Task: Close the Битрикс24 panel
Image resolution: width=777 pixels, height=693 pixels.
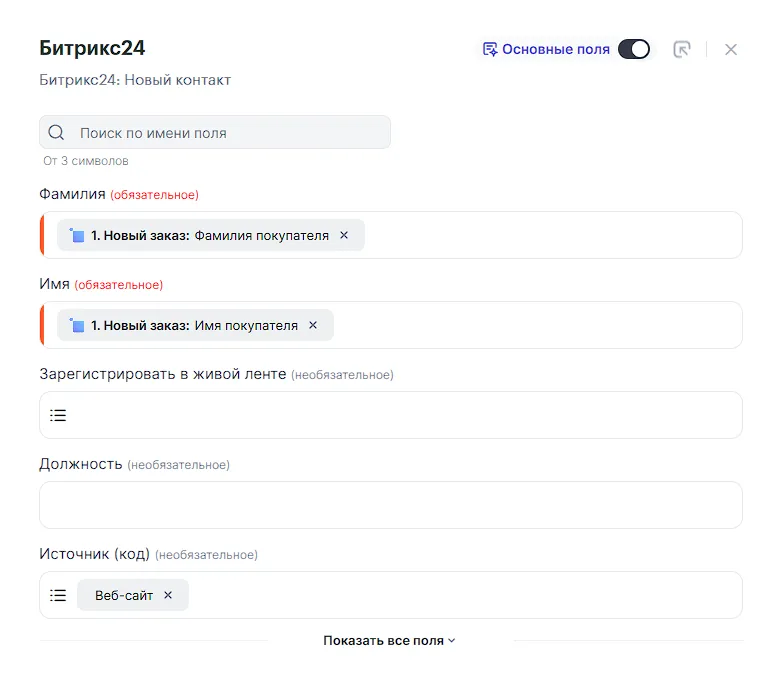Action: [731, 49]
